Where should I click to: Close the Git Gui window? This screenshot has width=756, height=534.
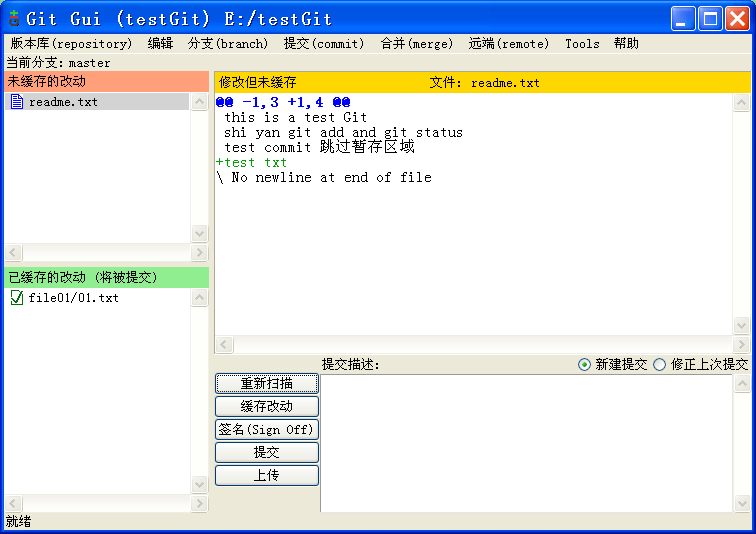point(738,18)
